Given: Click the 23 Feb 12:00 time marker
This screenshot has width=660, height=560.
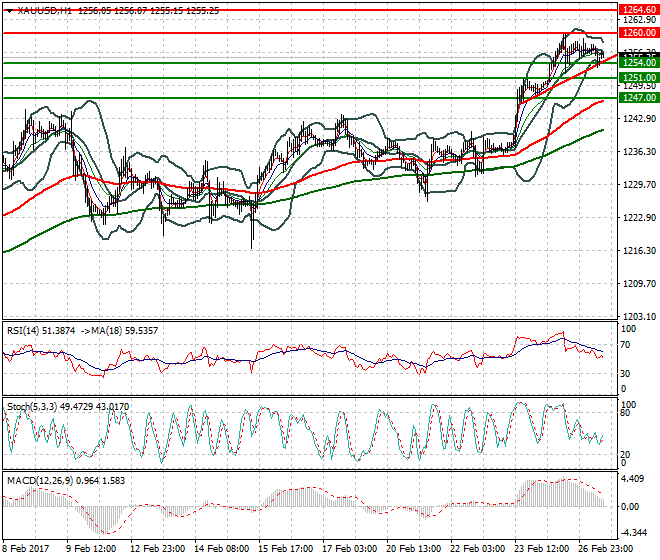Looking at the screenshot, I should (x=541, y=549).
